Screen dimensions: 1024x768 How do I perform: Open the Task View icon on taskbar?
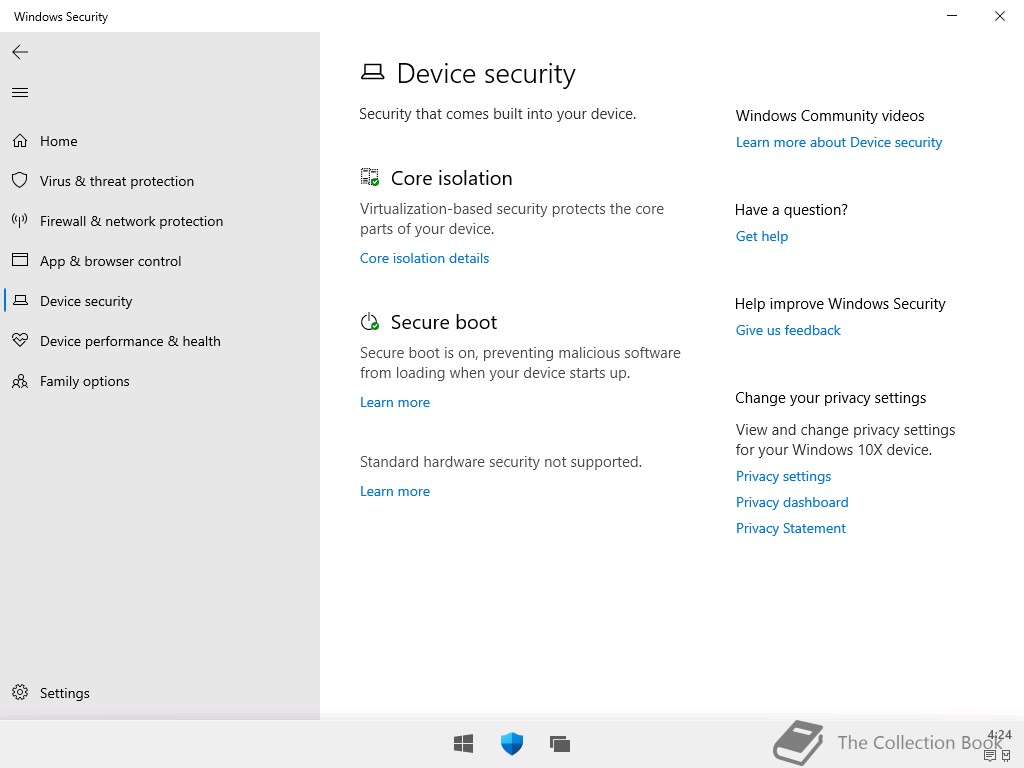point(560,743)
